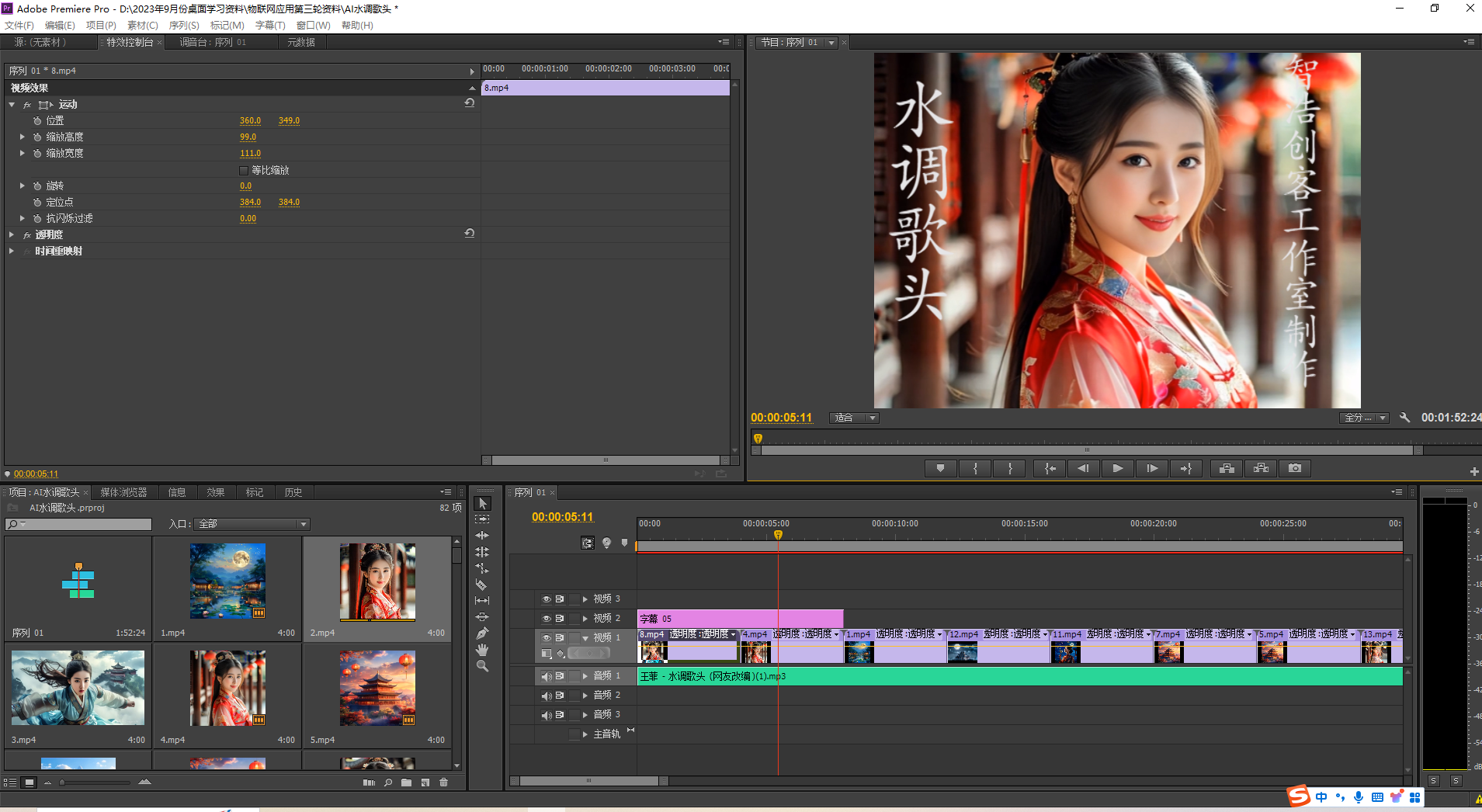Expand 视频 3 track
This screenshot has width=1482, height=812.
click(585, 599)
